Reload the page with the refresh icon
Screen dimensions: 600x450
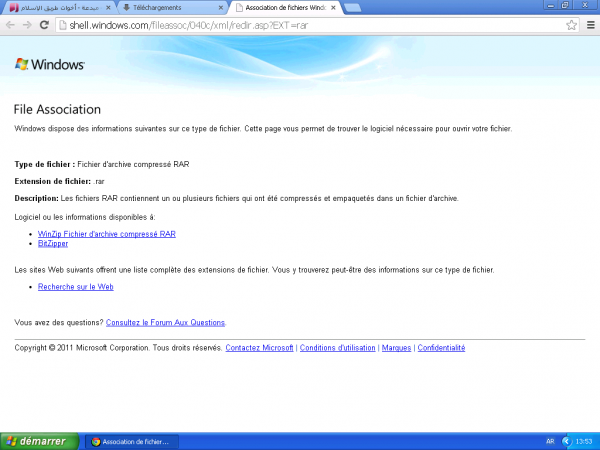pyautogui.click(x=44, y=25)
